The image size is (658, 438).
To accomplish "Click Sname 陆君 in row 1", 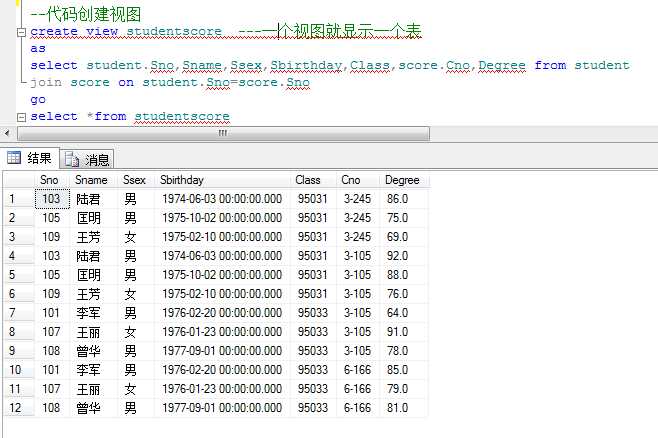I will 94,199.
